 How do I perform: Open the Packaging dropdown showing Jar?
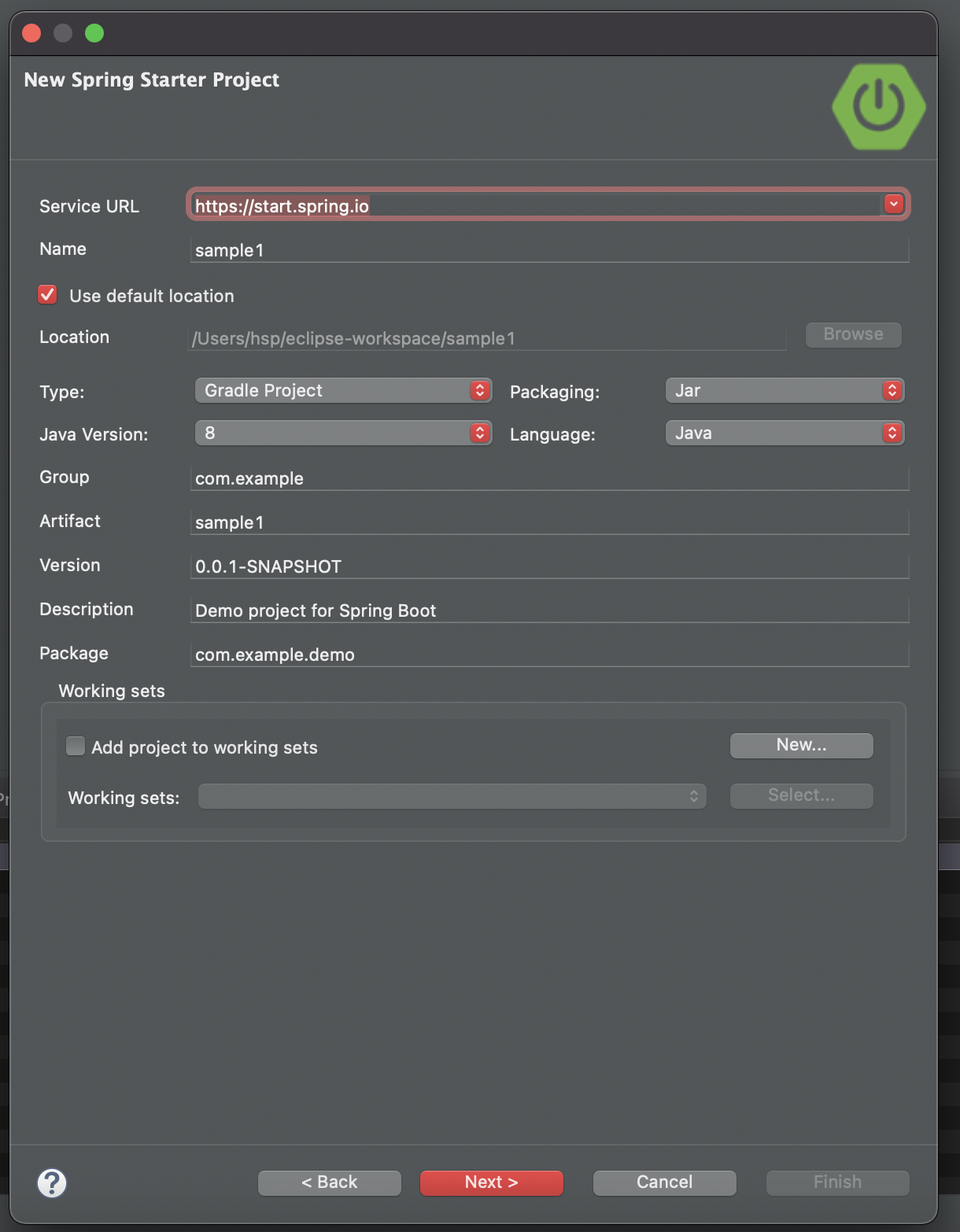(x=785, y=390)
